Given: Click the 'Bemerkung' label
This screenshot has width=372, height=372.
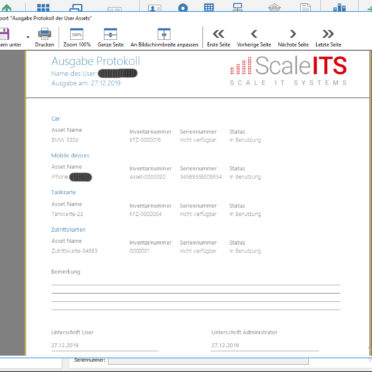Looking at the screenshot, I should [66, 272].
